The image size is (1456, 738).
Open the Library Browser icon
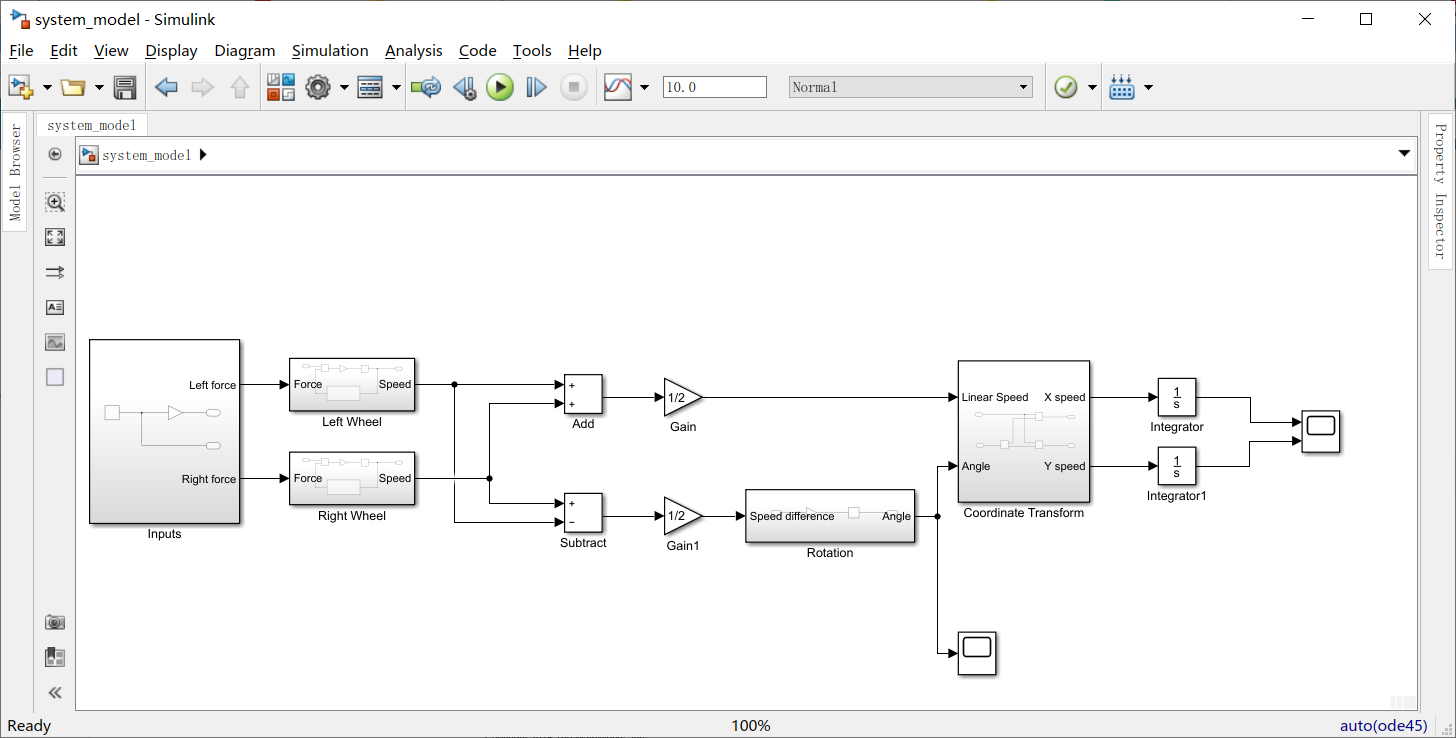point(281,87)
